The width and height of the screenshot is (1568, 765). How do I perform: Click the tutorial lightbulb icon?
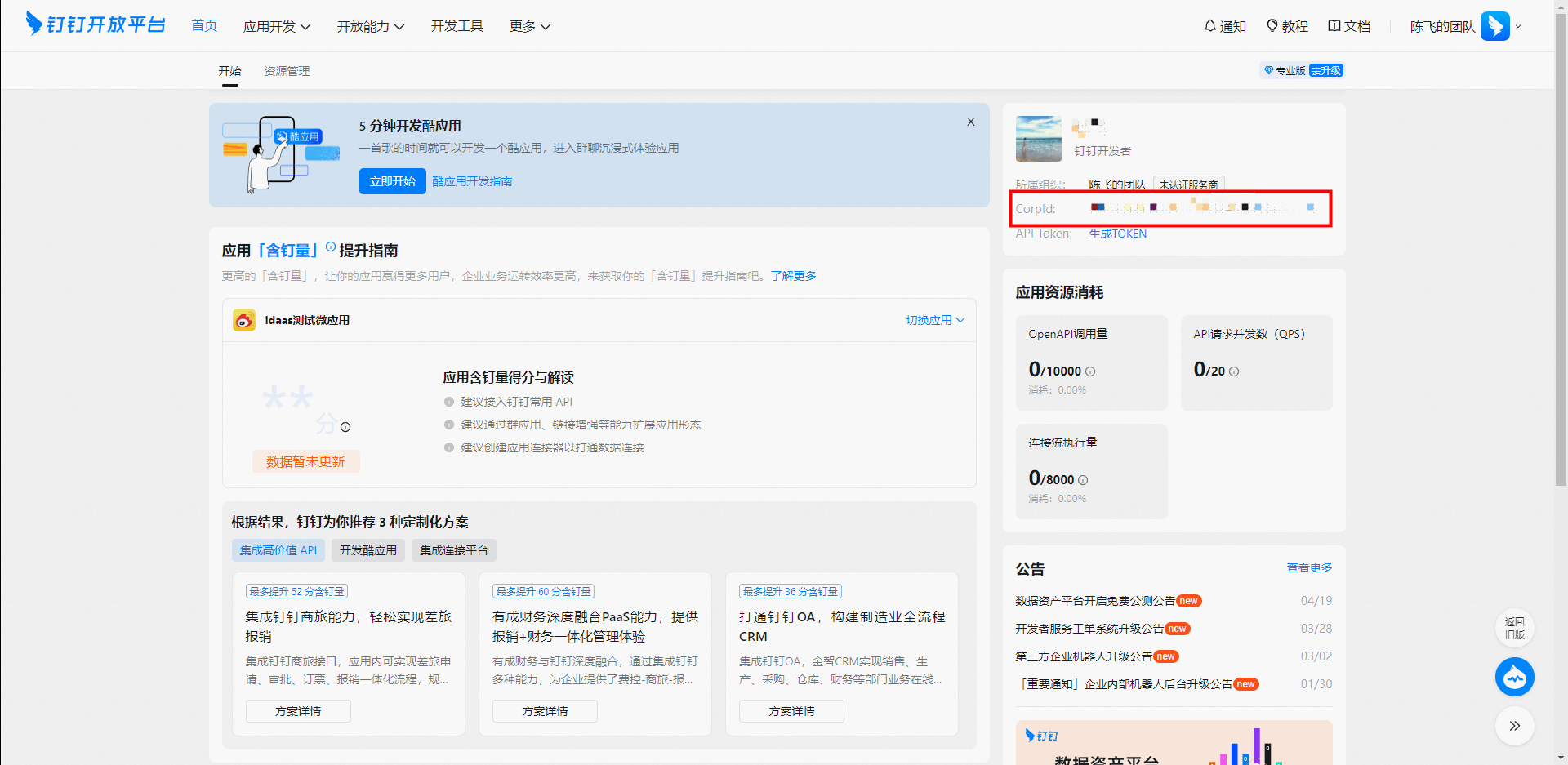pyautogui.click(x=1272, y=26)
